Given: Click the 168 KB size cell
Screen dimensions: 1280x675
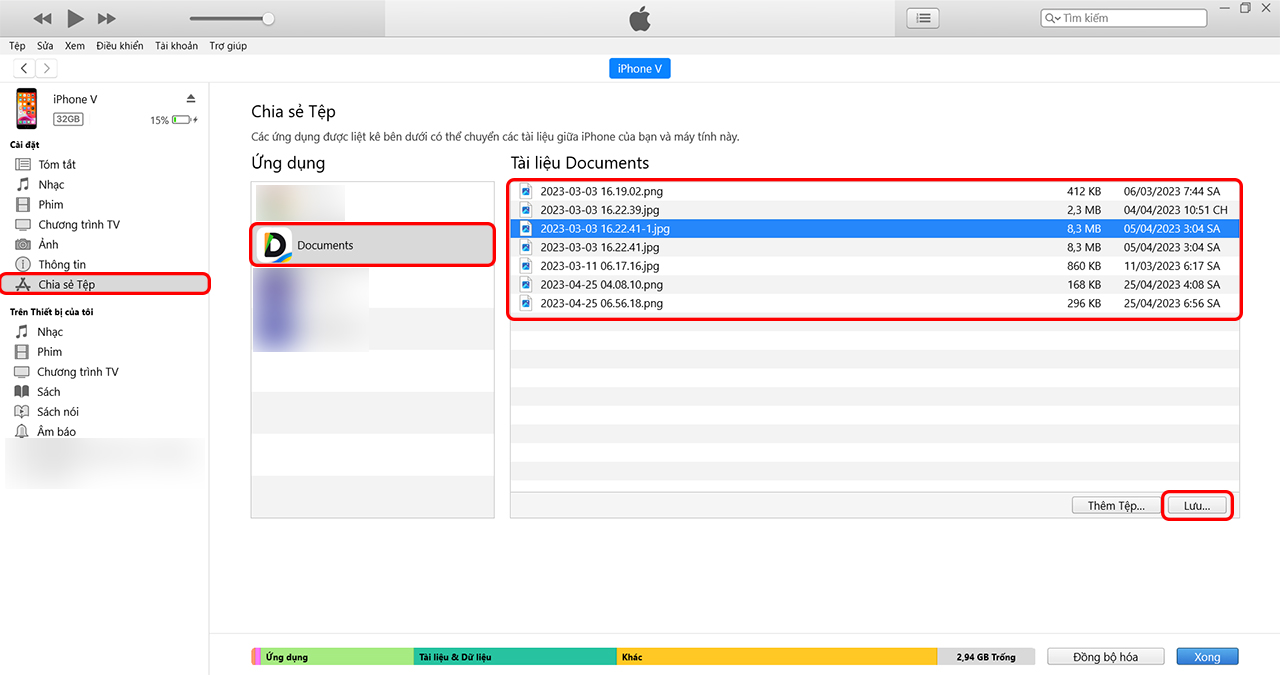Looking at the screenshot, I should tap(1084, 284).
